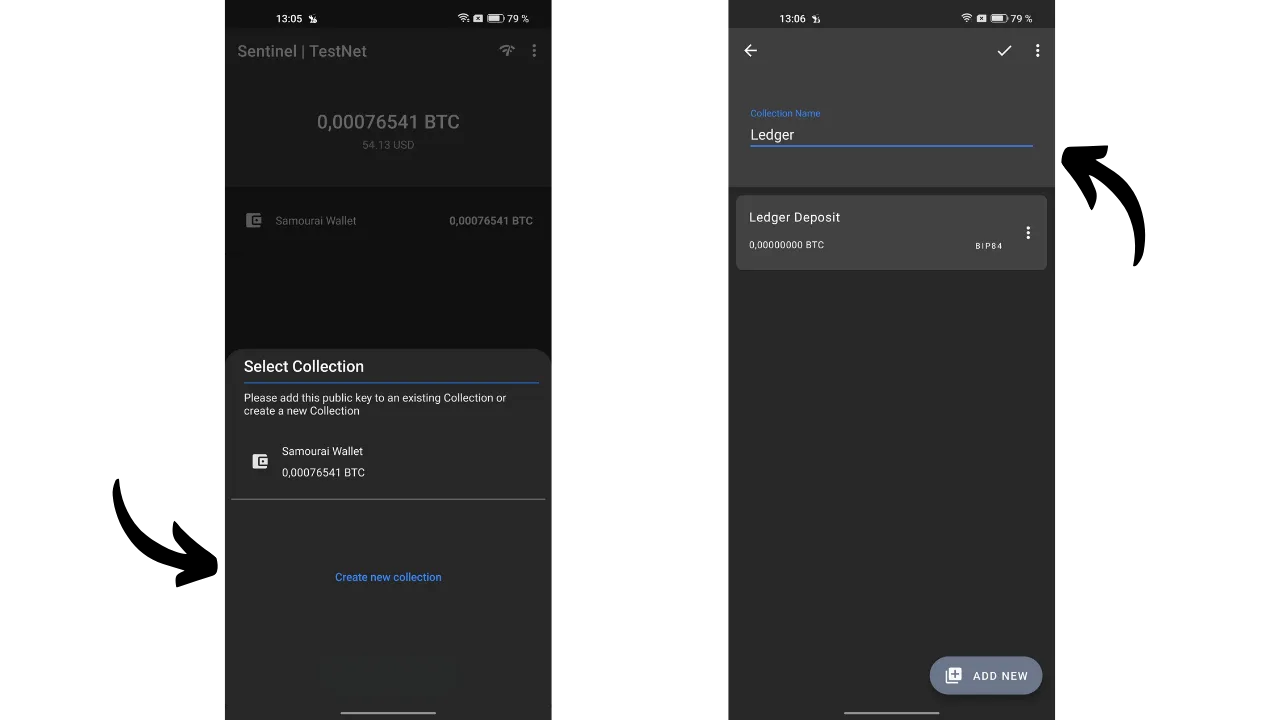Open the Ledger Deposit public key card
The image size is (1280, 720).
coord(860,232)
